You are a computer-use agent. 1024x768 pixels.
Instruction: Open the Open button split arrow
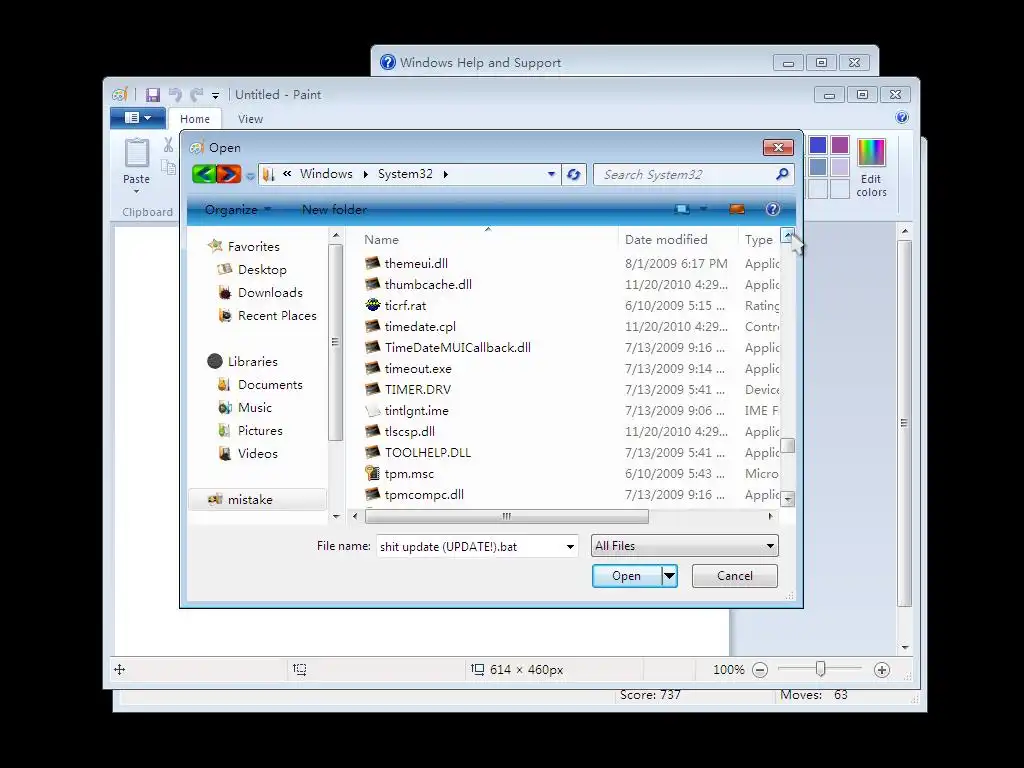[669, 576]
